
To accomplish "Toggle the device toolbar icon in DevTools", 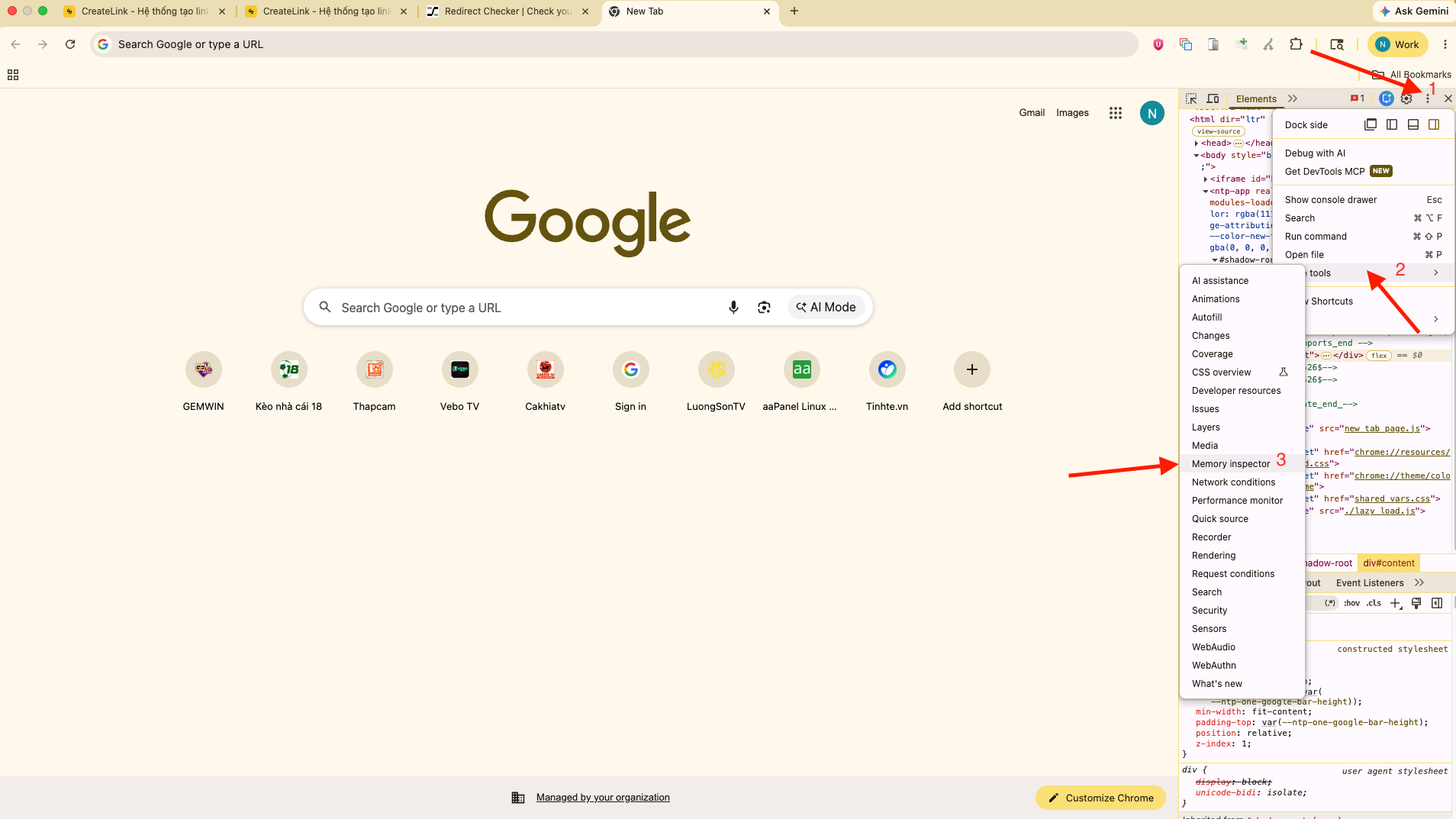I will click(1213, 98).
